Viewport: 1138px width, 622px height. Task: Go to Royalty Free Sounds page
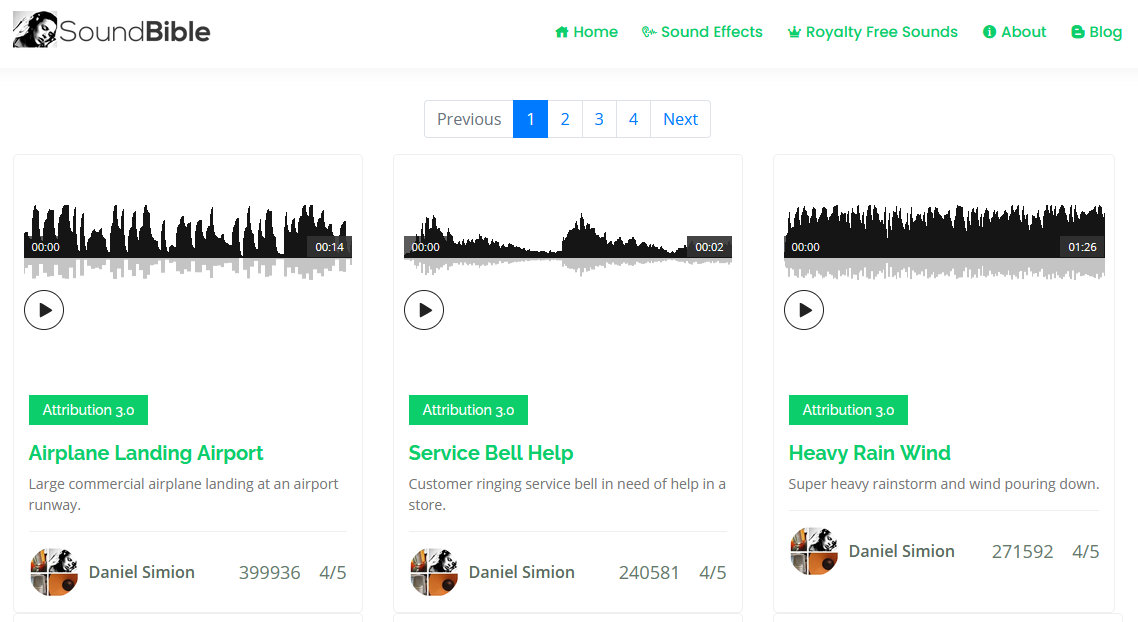[x=873, y=32]
